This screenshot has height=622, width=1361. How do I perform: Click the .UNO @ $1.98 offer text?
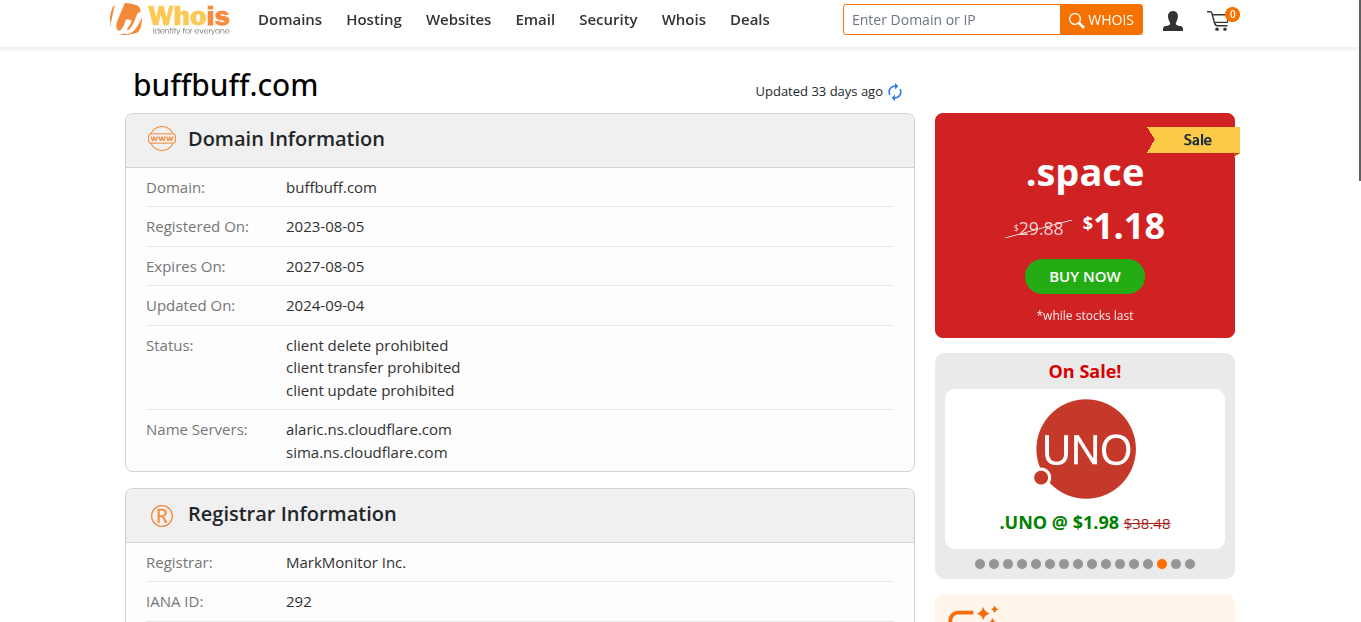point(1059,522)
